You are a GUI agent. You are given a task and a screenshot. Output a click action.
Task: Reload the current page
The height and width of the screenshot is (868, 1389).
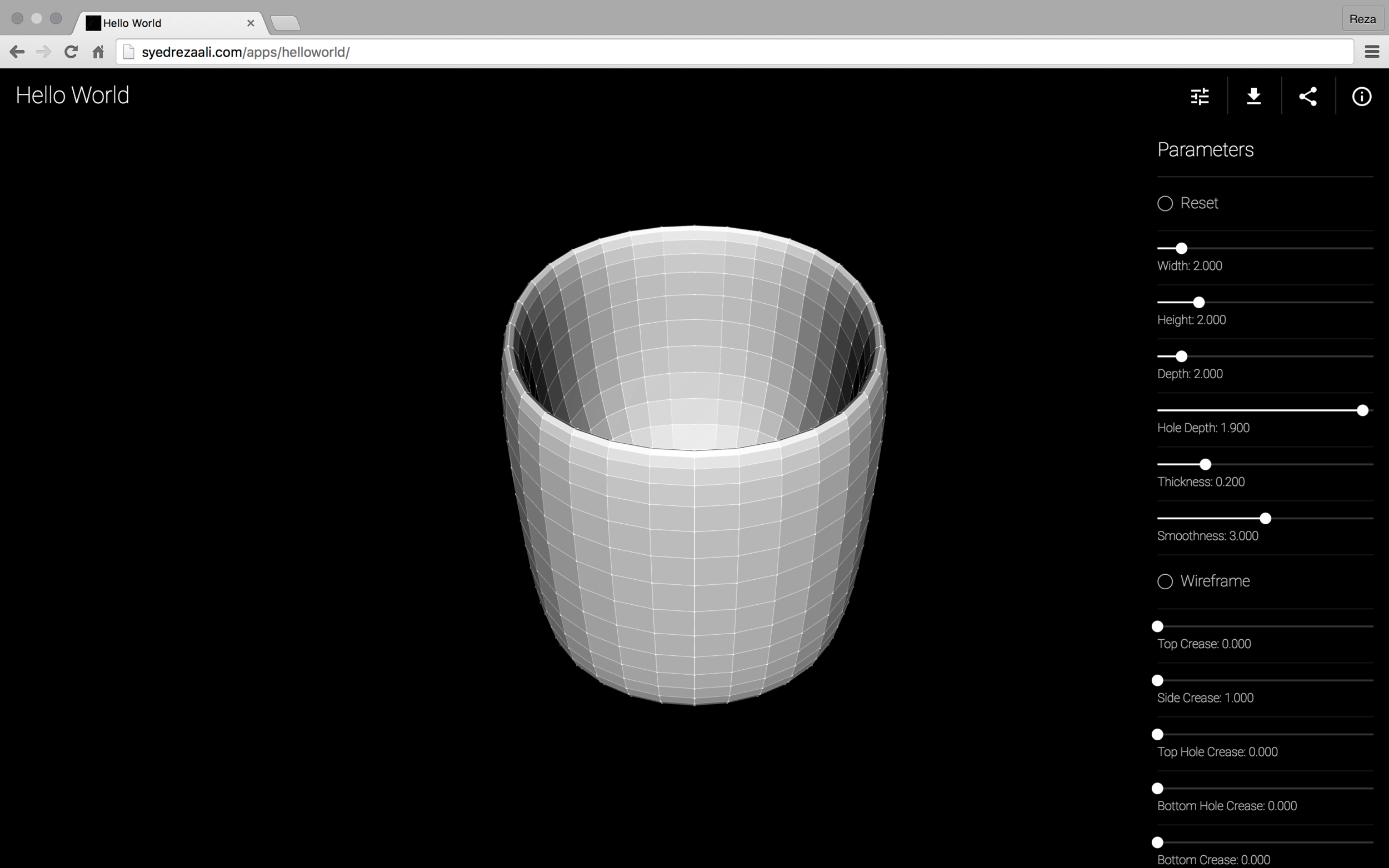71,52
